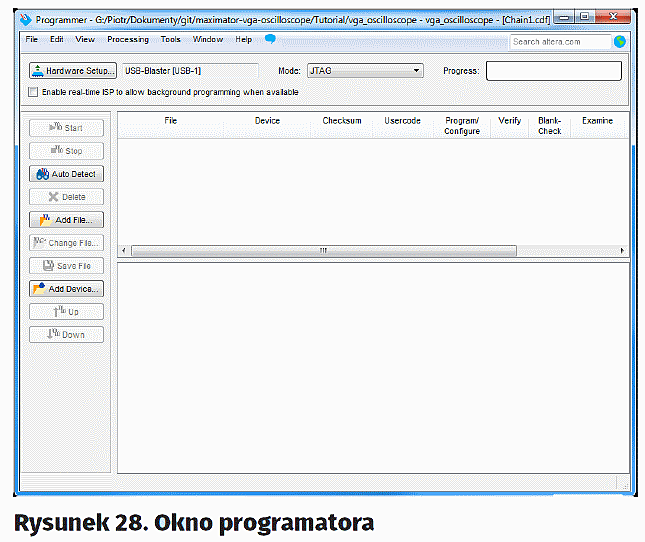The height and width of the screenshot is (542, 645).
Task: Click the blue help bubble icon in menu bar
Action: pos(270,39)
